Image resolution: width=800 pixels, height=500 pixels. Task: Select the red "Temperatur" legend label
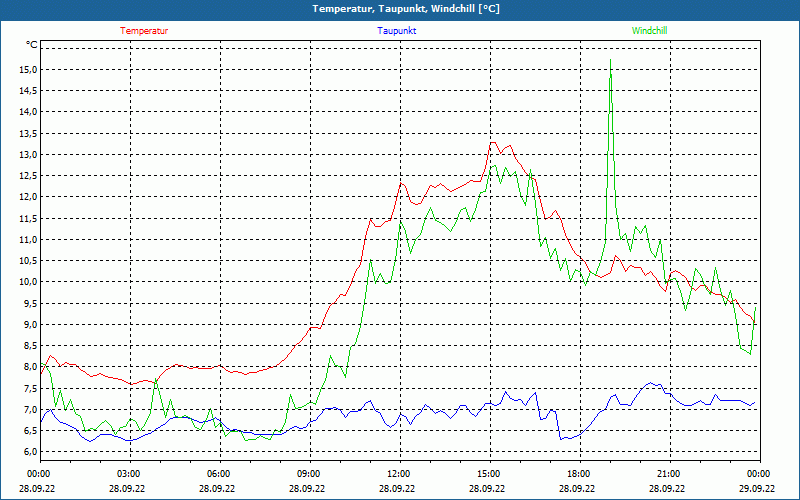click(144, 31)
